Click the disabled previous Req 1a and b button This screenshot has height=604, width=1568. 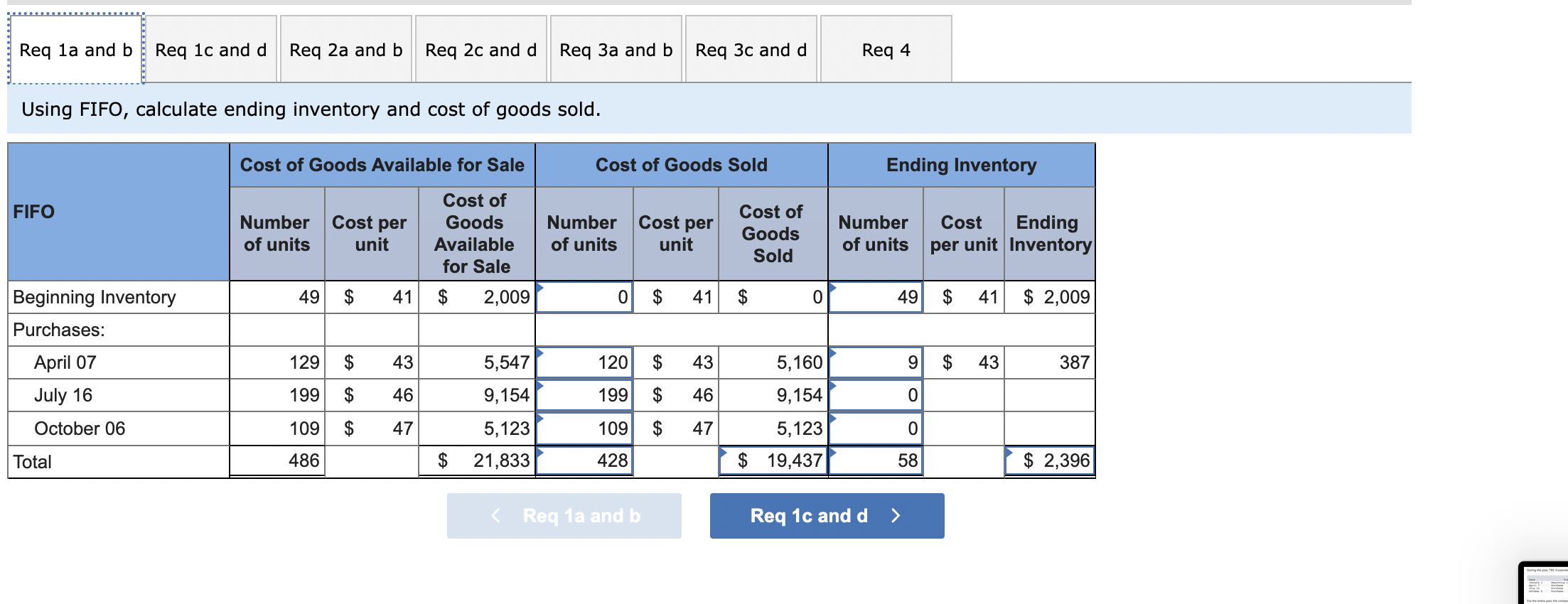click(x=564, y=516)
